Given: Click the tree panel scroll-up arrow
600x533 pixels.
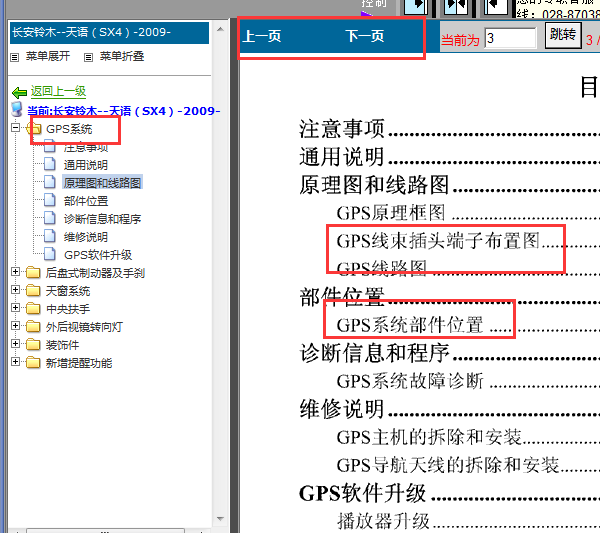Looking at the screenshot, I should [x=220, y=29].
